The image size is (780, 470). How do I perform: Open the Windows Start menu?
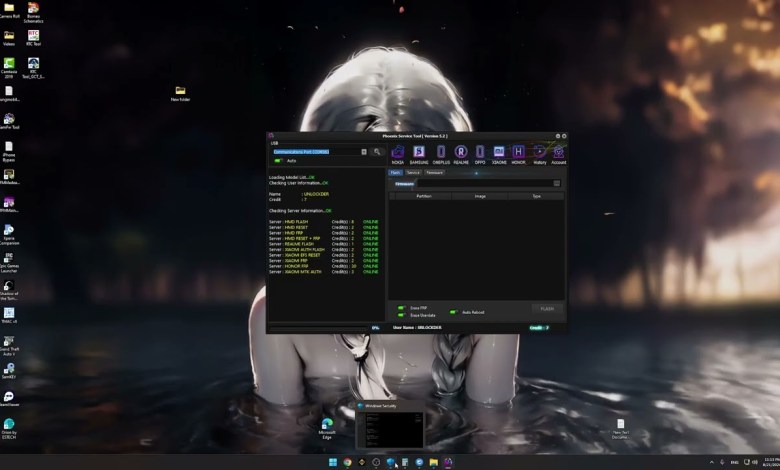tap(333, 462)
